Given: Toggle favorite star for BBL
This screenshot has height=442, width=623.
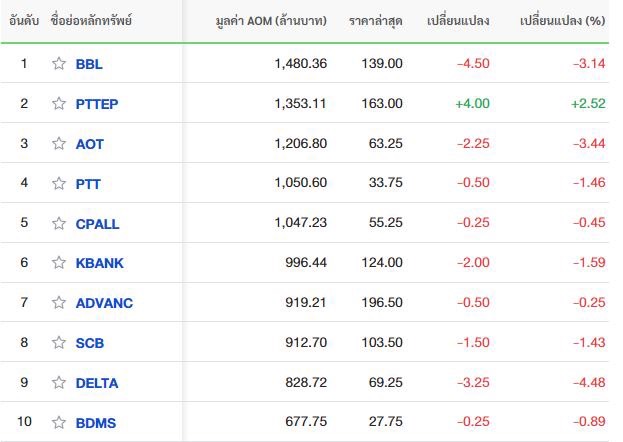Looking at the screenshot, I should [59, 63].
